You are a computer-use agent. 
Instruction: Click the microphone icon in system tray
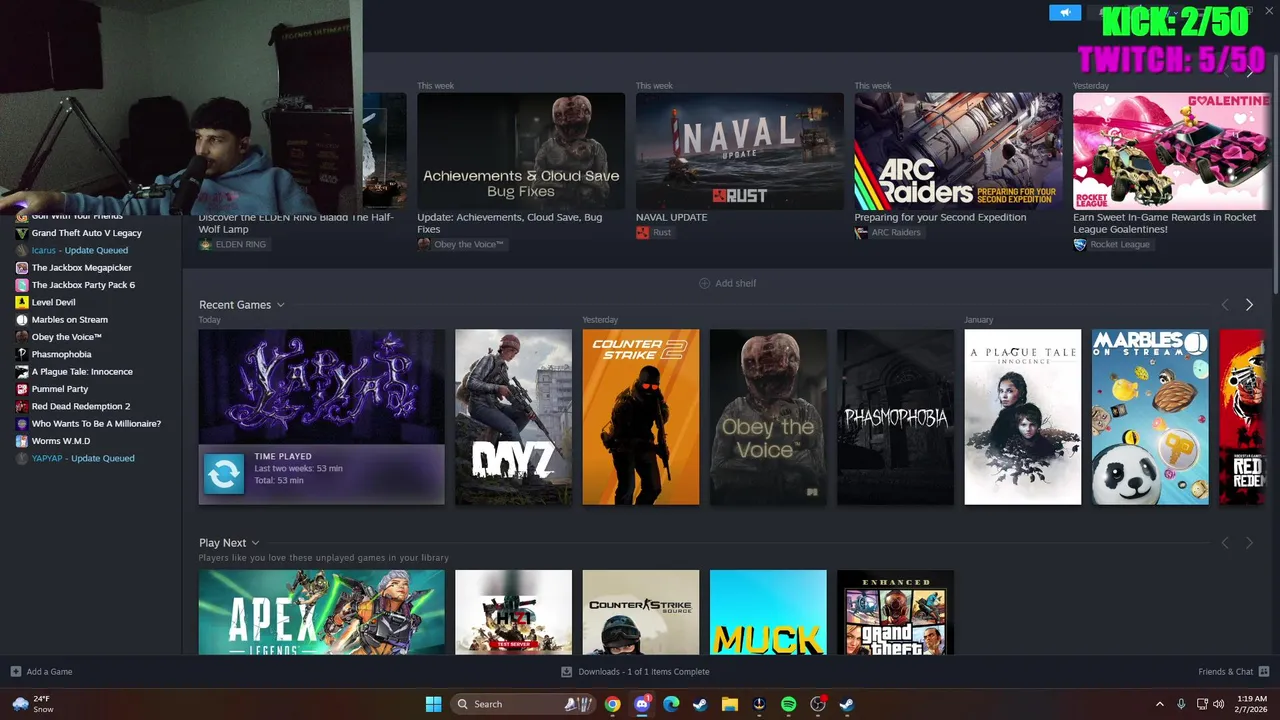[x=1181, y=704]
